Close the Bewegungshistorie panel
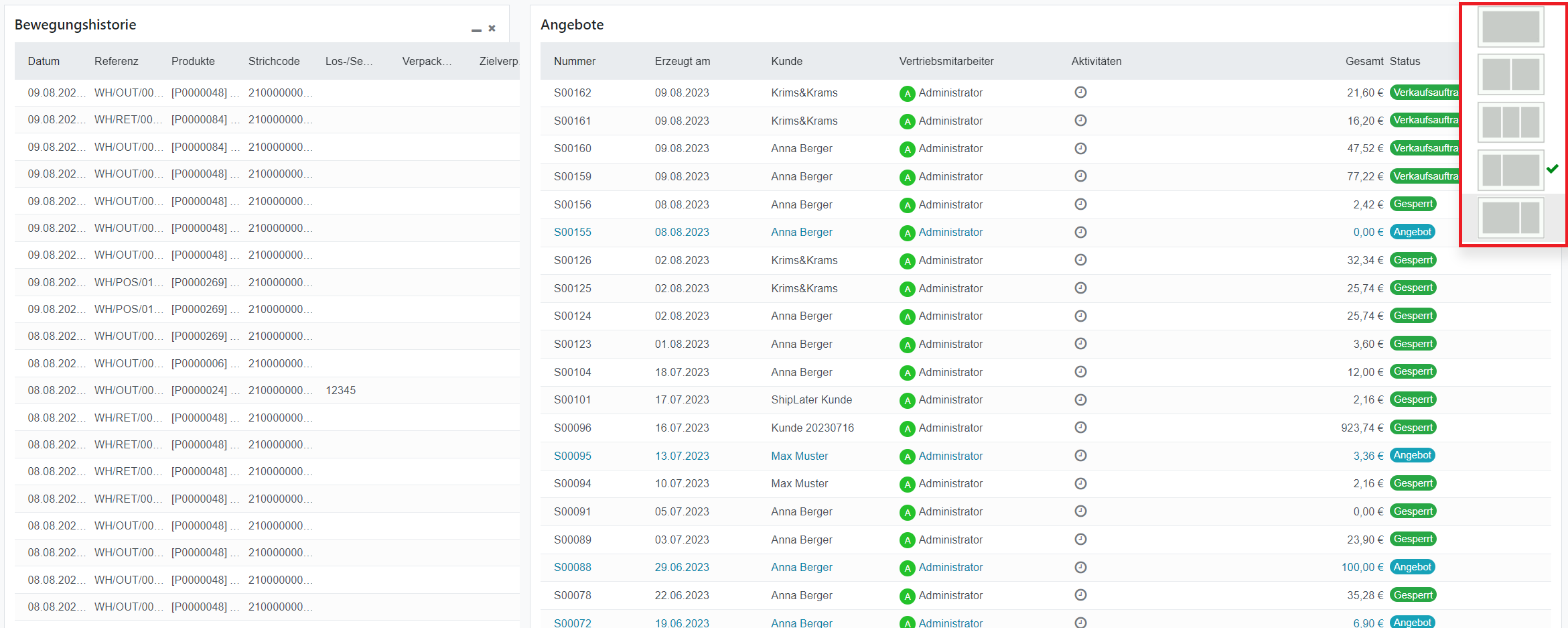1568x628 pixels. click(492, 28)
